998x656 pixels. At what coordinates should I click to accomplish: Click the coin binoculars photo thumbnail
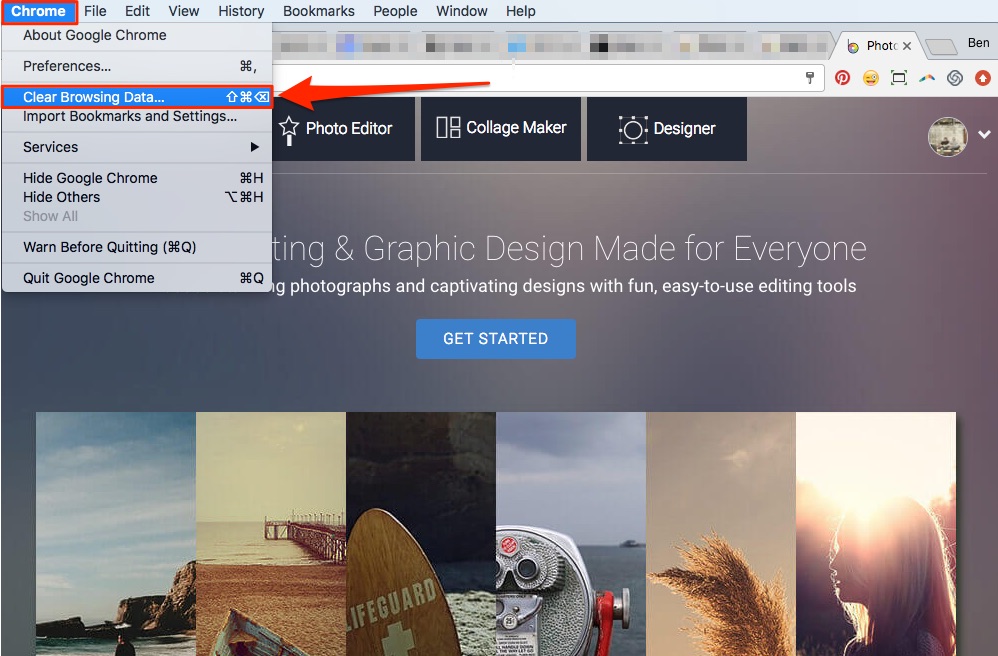click(x=571, y=534)
